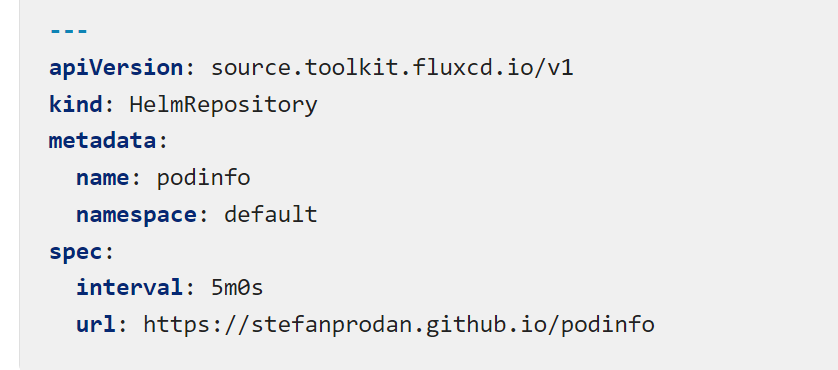This screenshot has height=370, width=838.
Task: Click the v1 version suffix
Action: (560, 68)
